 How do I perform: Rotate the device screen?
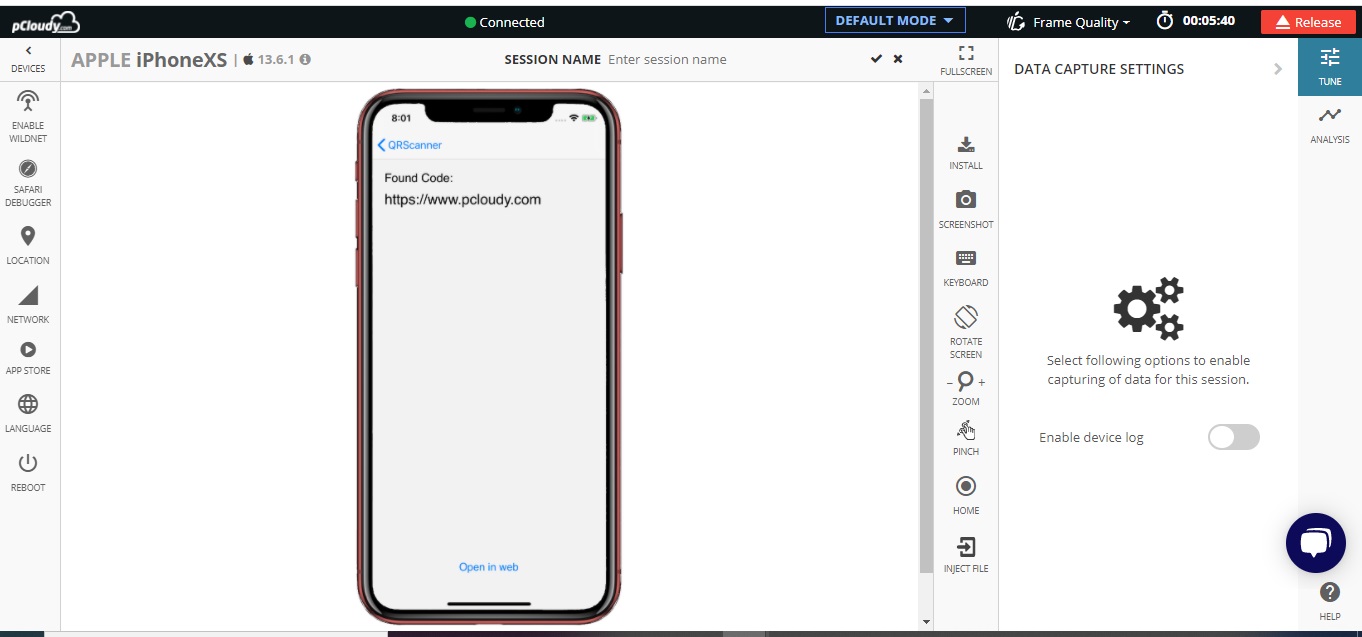(966, 331)
